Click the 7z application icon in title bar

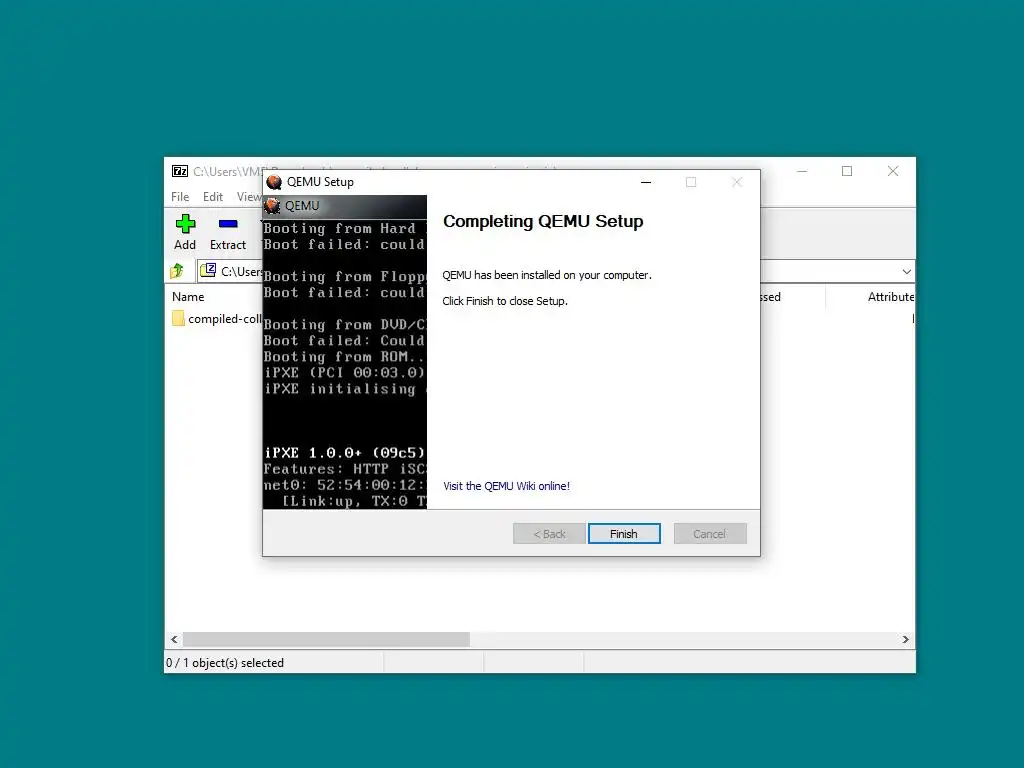pos(180,171)
